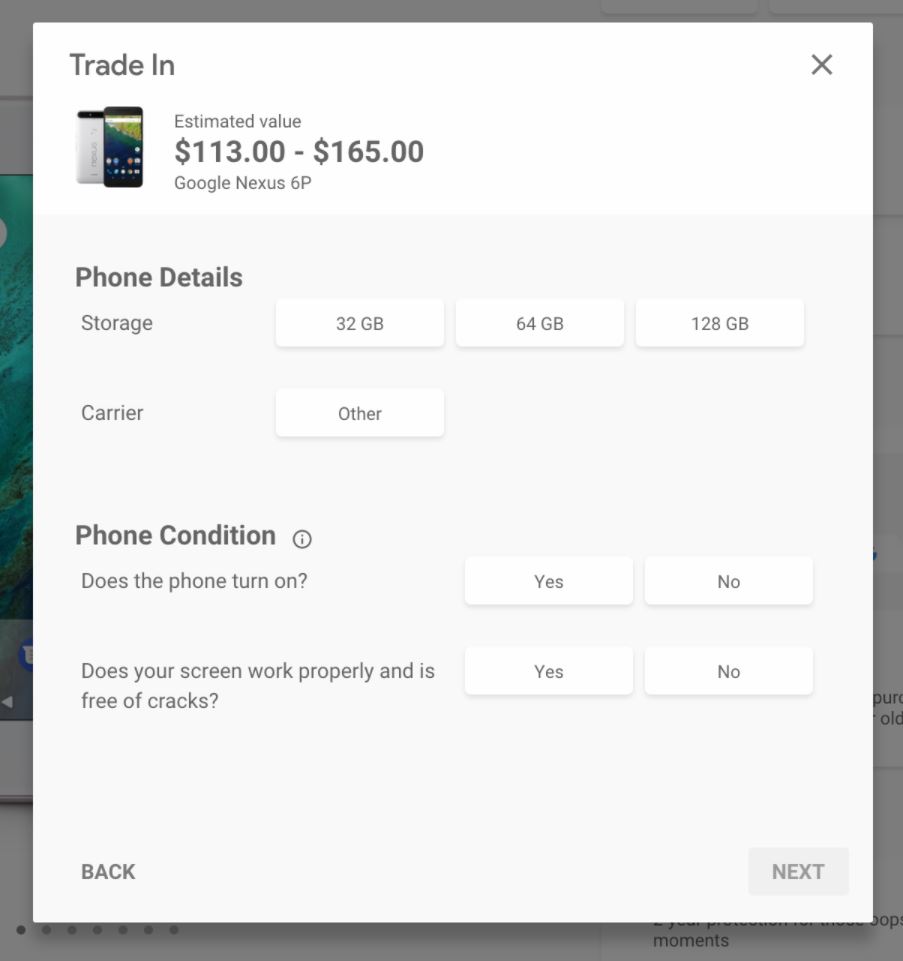Answer Yes to phone turns on
903x961 pixels.
click(x=549, y=581)
